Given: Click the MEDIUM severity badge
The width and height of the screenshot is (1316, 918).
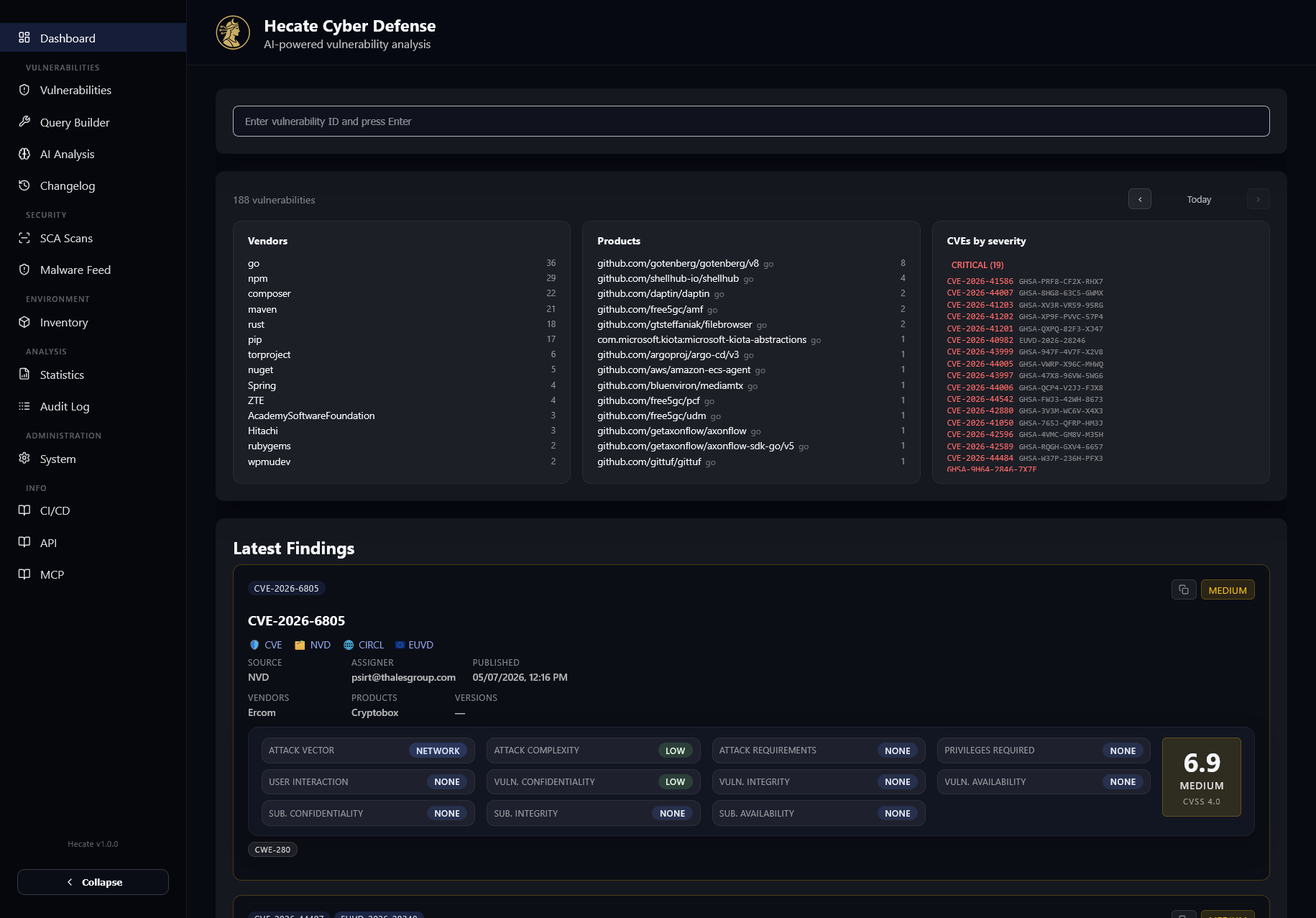Looking at the screenshot, I should point(1228,590).
